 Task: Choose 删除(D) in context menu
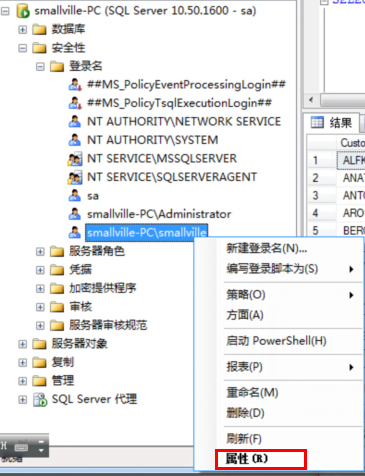click(x=279, y=413)
